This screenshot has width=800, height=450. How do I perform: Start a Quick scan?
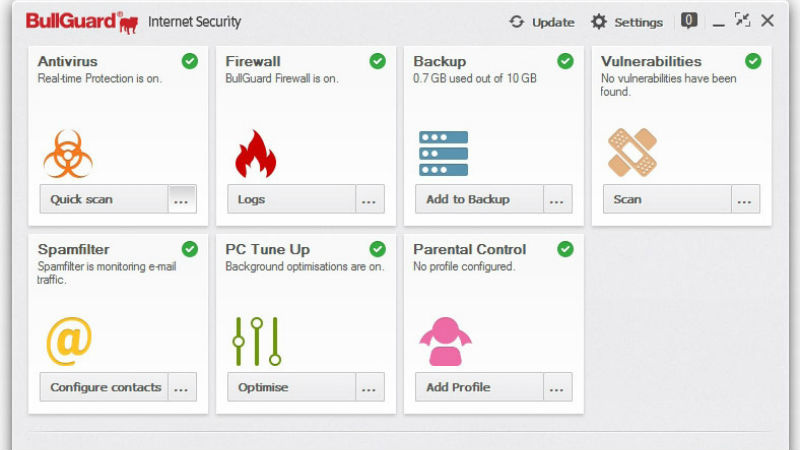(104, 199)
